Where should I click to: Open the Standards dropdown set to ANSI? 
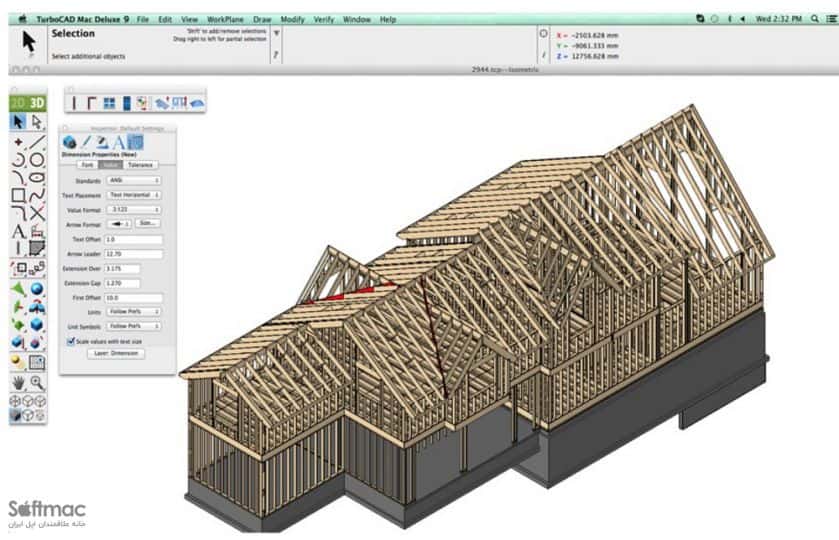(134, 180)
